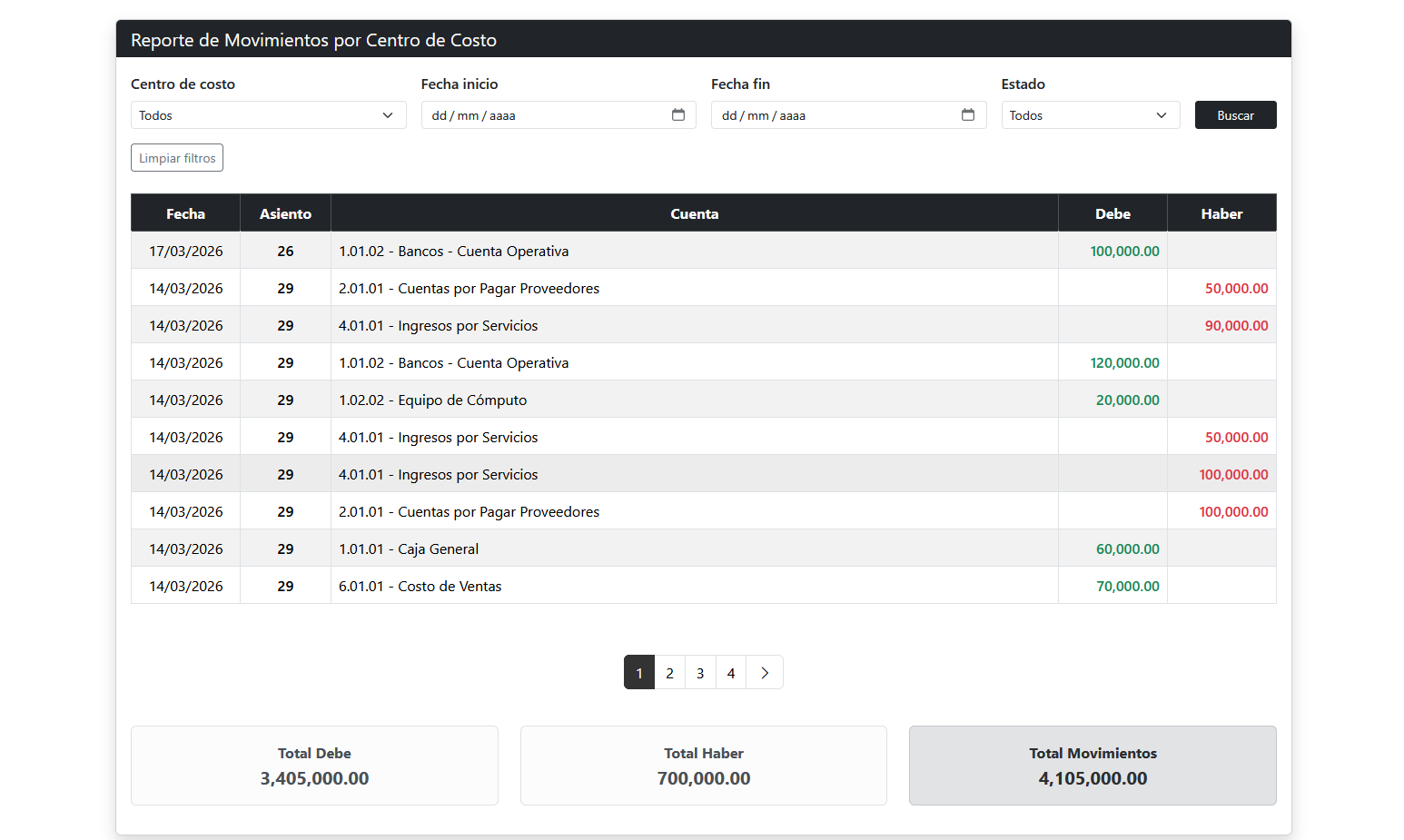Select the Total Movimientos summary card
1404x840 pixels.
click(1093, 766)
